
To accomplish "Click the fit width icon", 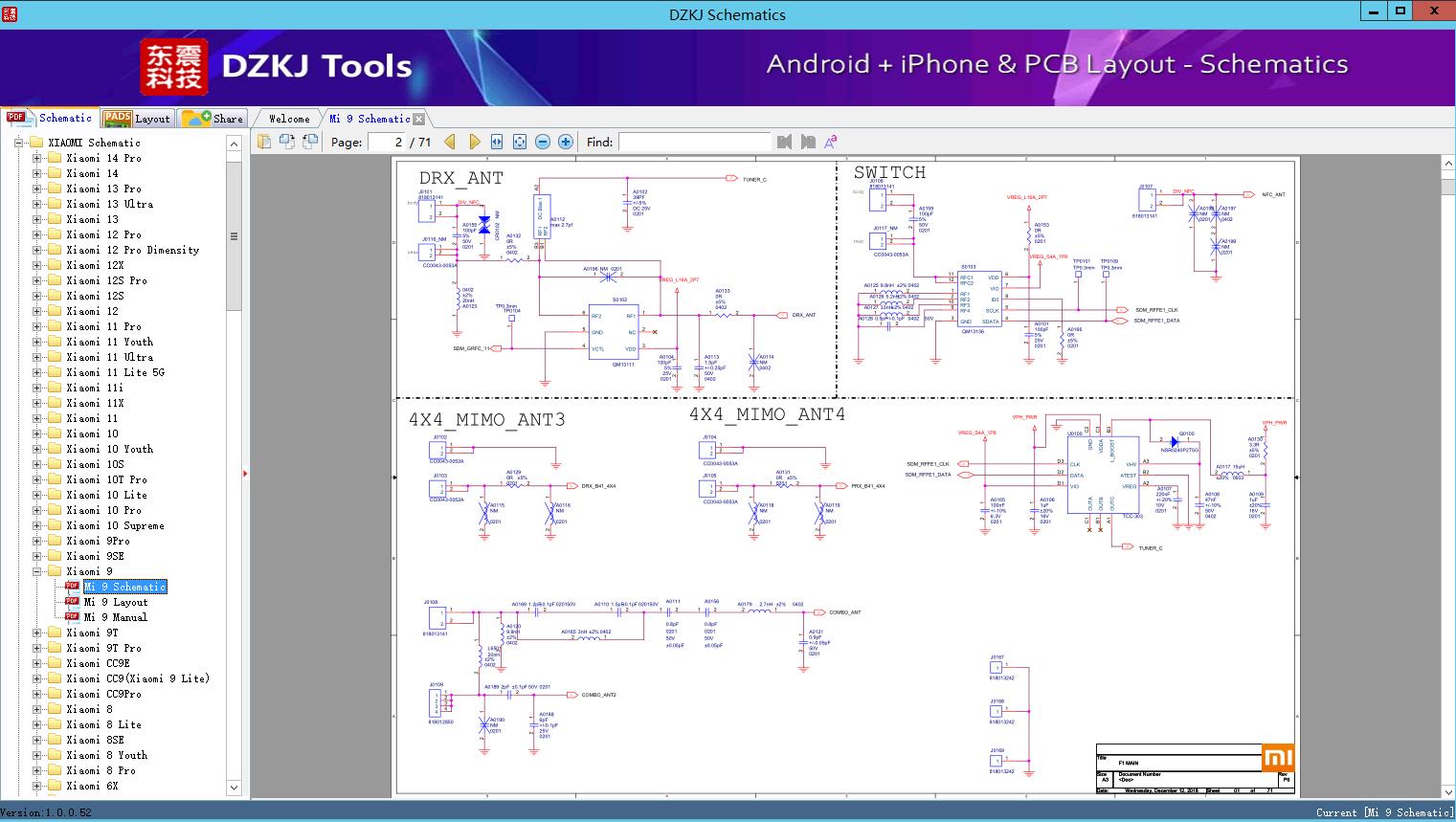I will click(x=497, y=142).
